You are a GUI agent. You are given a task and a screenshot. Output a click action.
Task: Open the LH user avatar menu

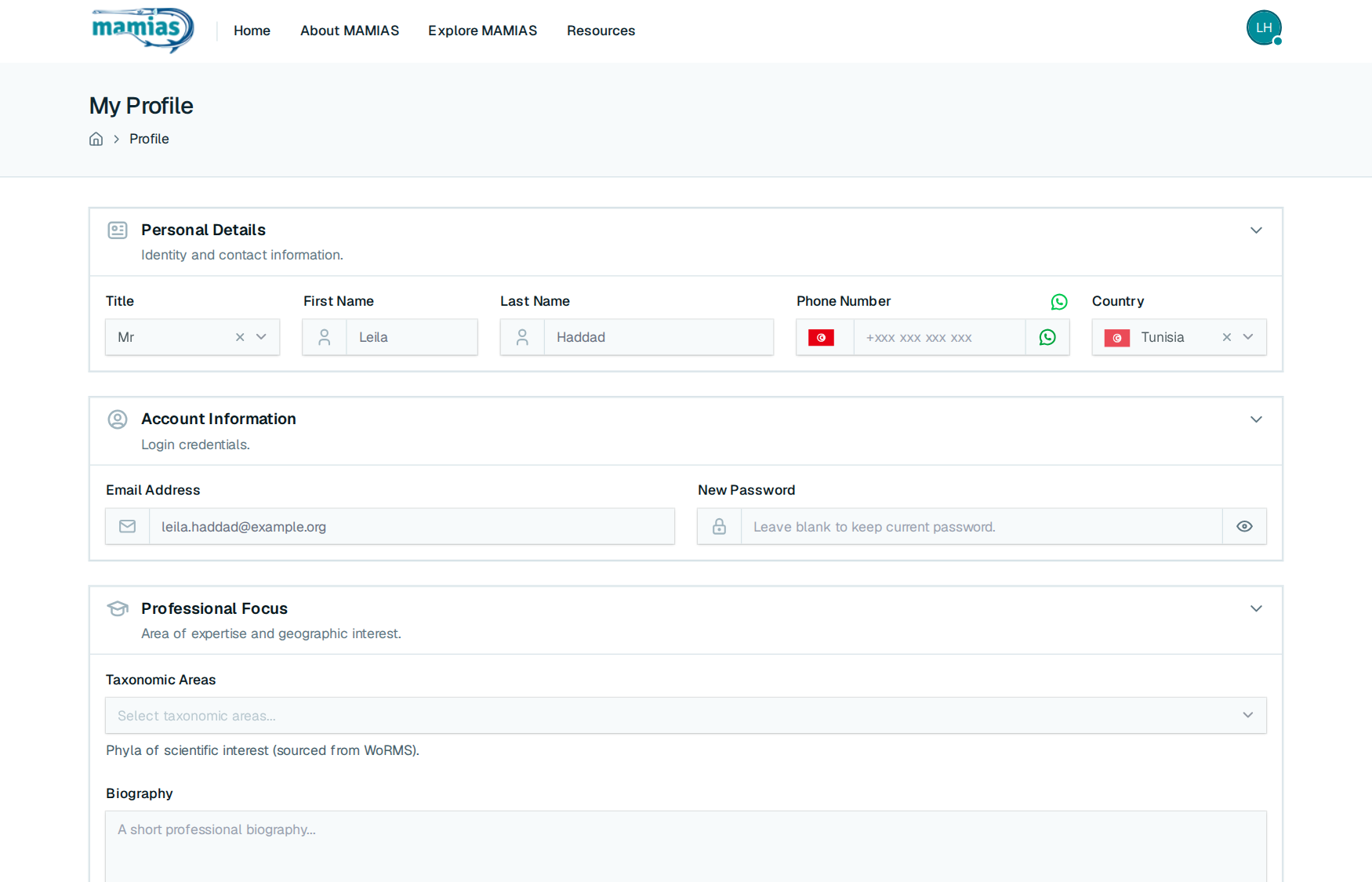click(1264, 28)
